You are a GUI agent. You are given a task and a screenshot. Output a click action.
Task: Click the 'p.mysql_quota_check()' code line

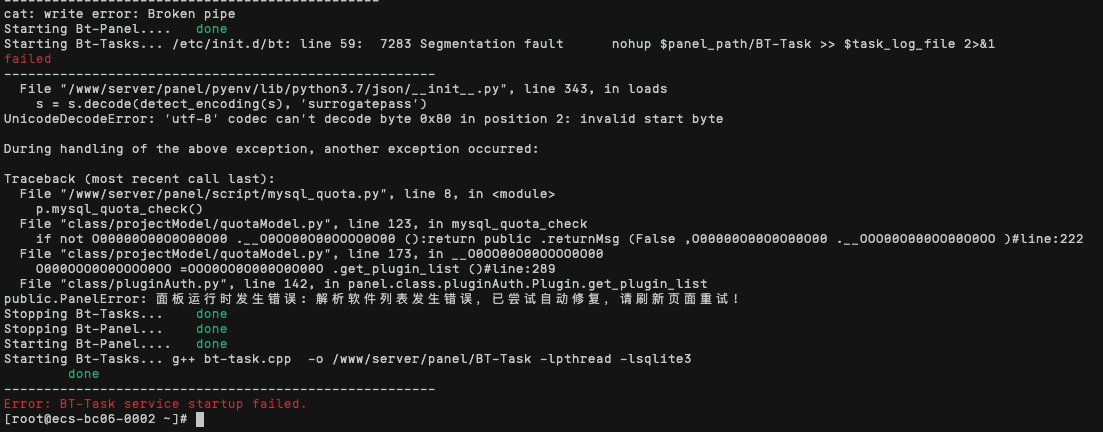[120, 210]
